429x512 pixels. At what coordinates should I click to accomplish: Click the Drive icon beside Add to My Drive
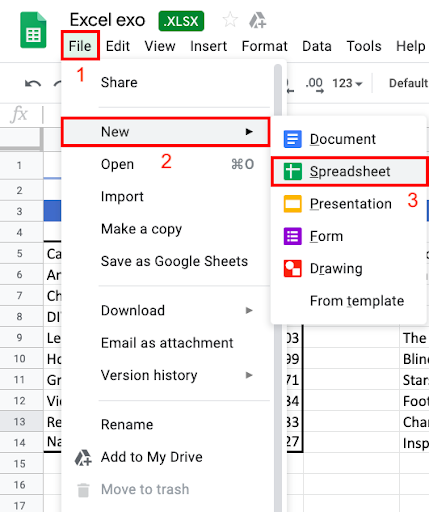[83, 457]
